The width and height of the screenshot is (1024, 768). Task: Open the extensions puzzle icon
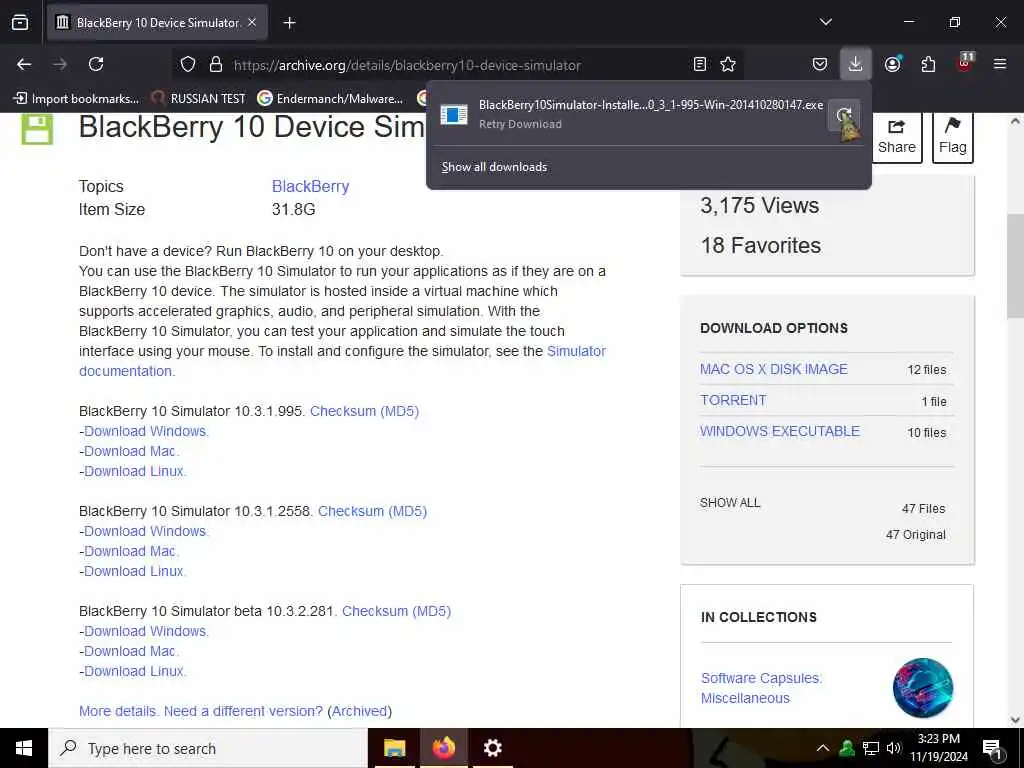pyautogui.click(x=928, y=64)
